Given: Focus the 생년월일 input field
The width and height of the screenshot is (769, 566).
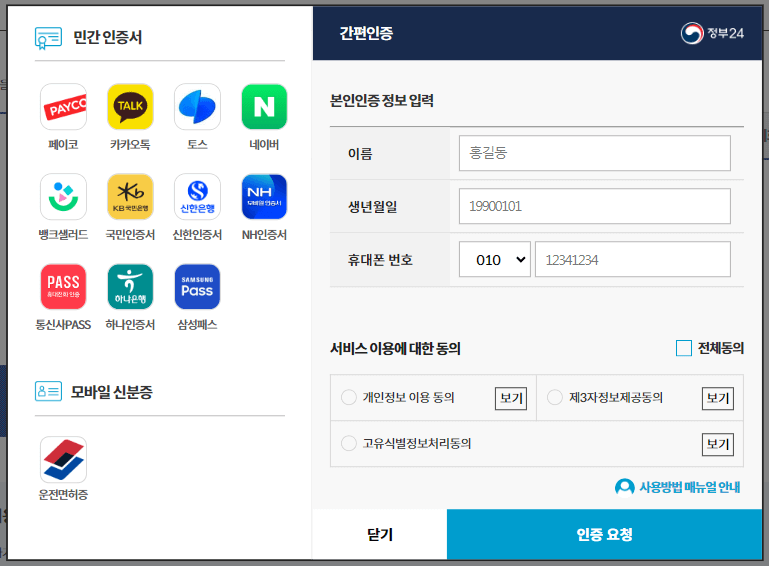Looking at the screenshot, I should pyautogui.click(x=594, y=206).
